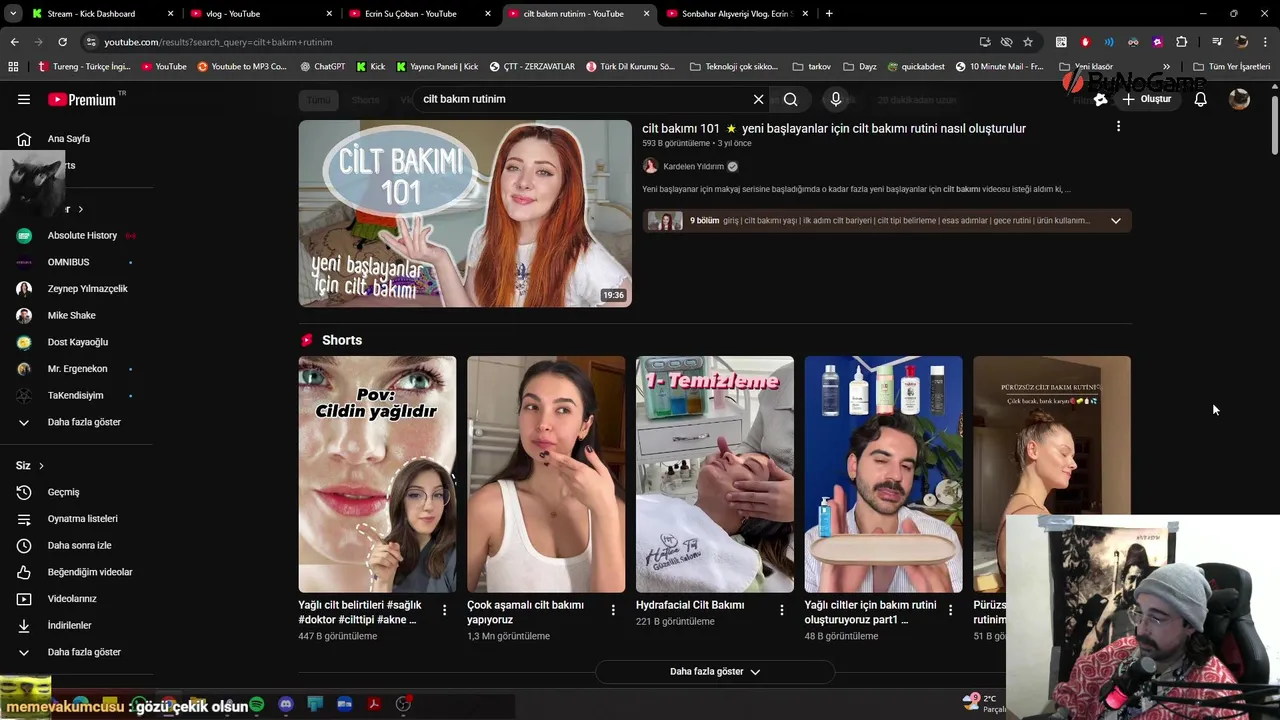Open the Pov: Cildin yağlıdır short

[377, 474]
